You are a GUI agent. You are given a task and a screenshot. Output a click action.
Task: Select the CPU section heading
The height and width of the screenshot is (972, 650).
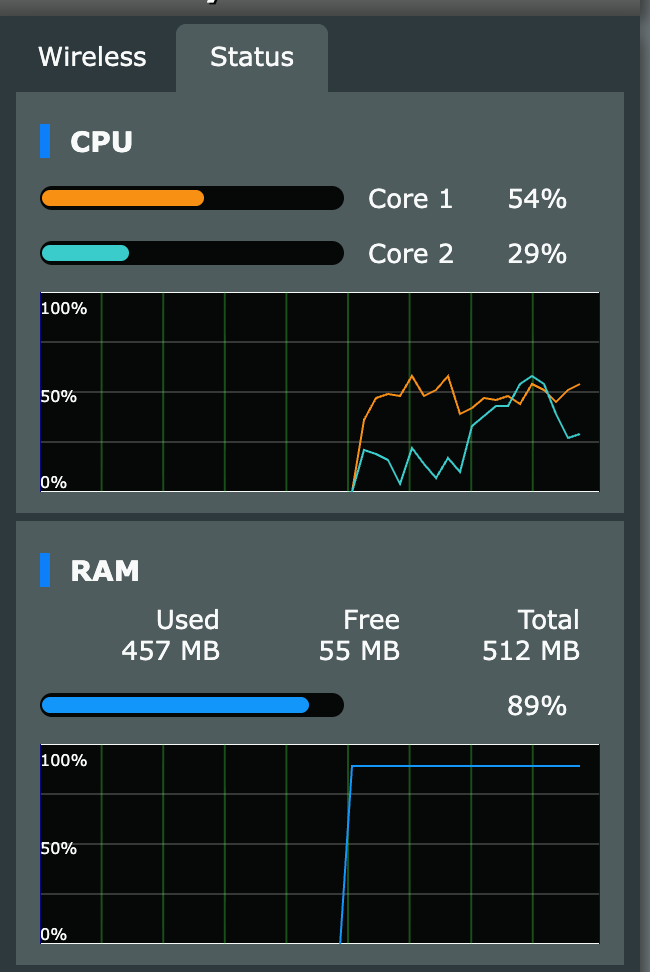point(100,143)
